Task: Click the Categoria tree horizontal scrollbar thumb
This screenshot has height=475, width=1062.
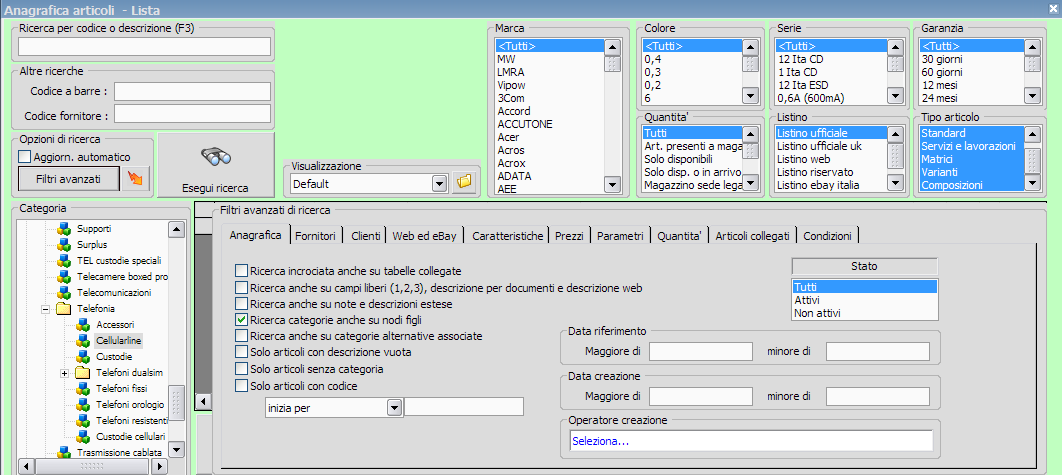Action: pyautogui.click(x=92, y=466)
